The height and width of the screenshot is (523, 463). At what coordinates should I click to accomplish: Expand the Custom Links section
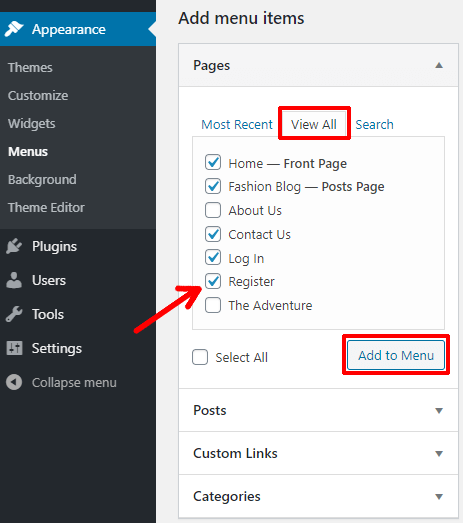pos(319,453)
